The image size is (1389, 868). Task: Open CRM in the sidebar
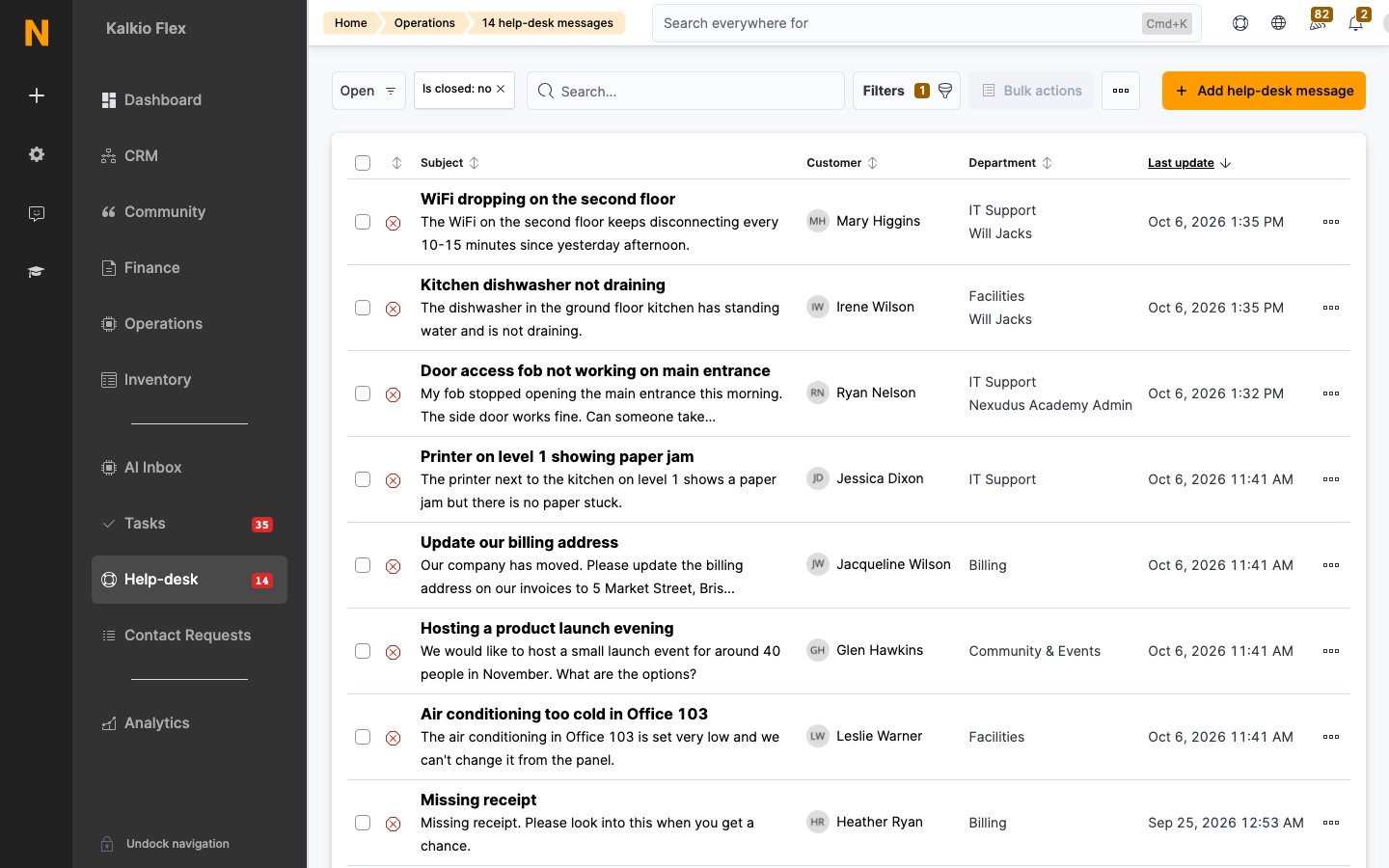[x=189, y=156]
